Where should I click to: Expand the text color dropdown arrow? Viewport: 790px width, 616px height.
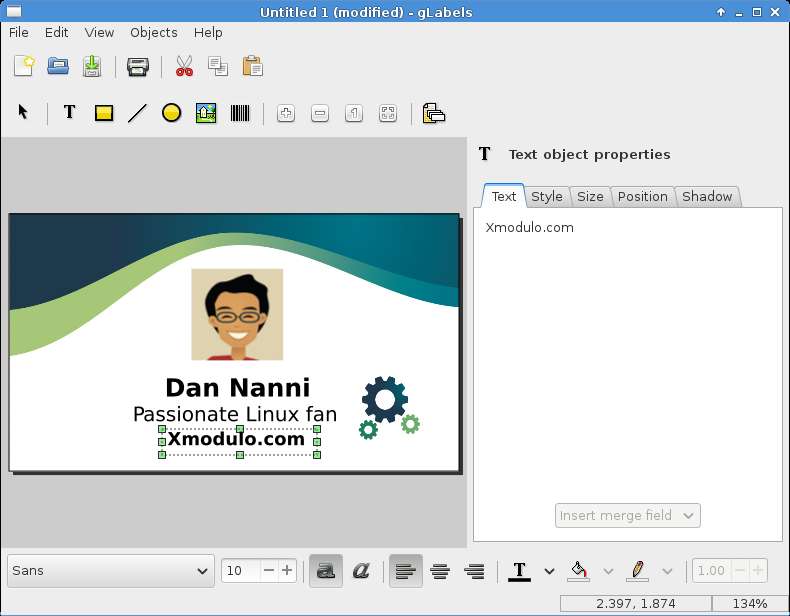click(x=549, y=571)
